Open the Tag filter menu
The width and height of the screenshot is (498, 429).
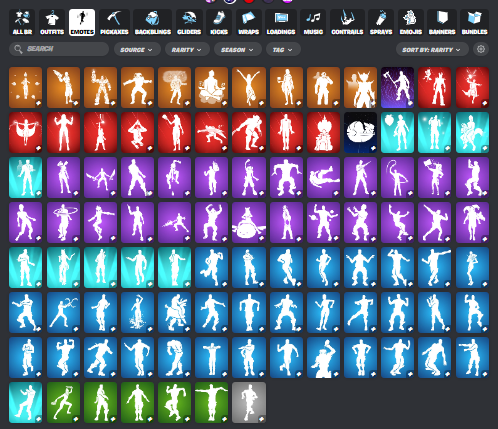tap(283, 49)
